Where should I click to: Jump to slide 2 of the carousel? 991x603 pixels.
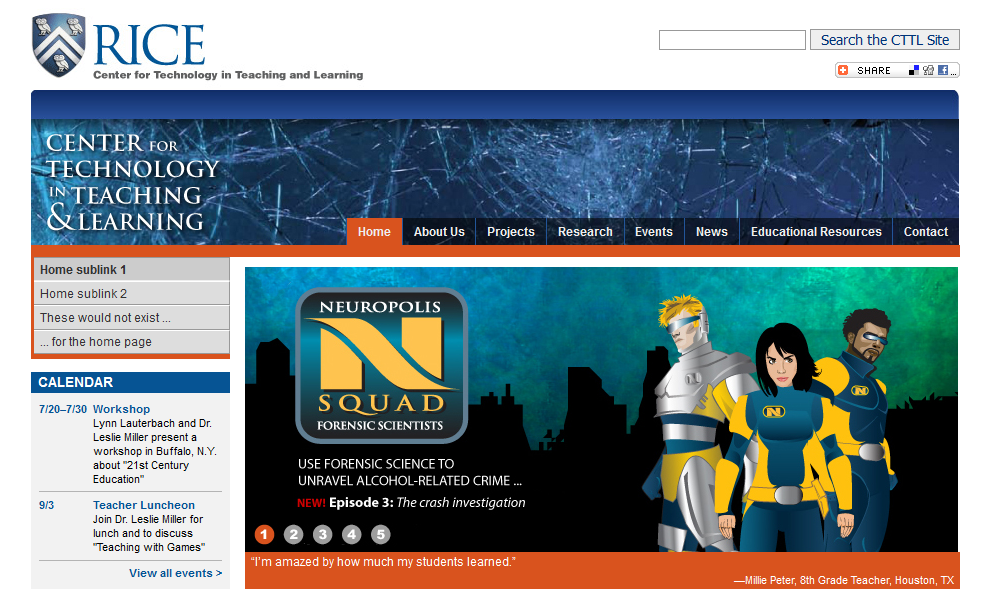[x=293, y=535]
